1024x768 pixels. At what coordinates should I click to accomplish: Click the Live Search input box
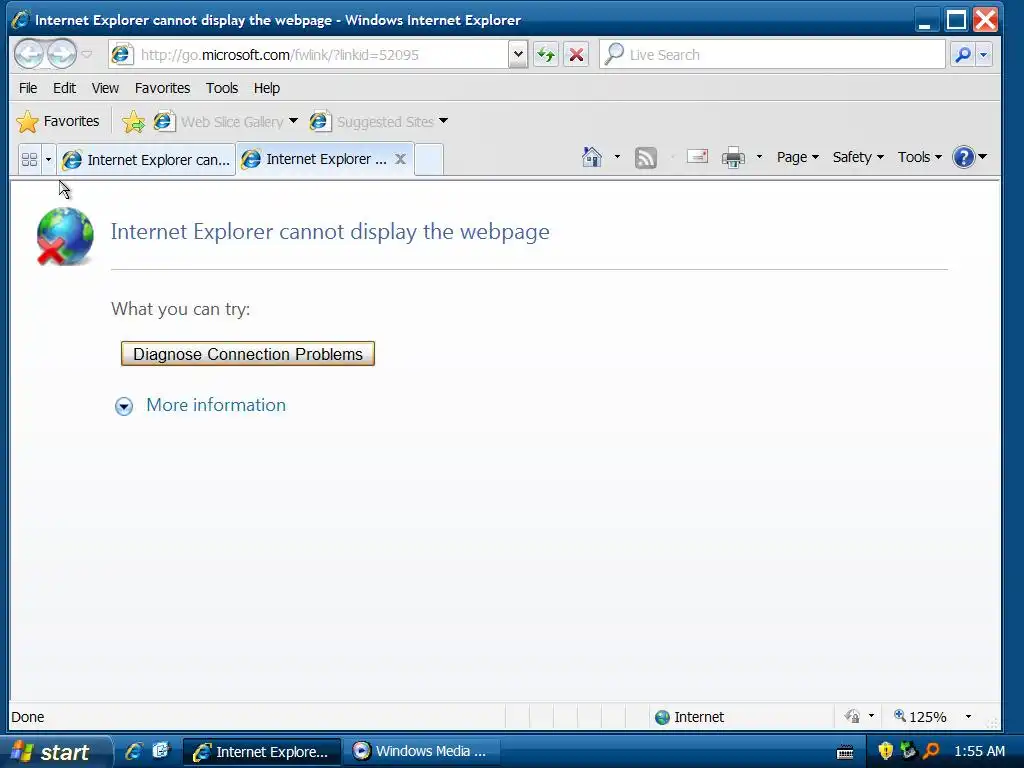pyautogui.click(x=772, y=55)
